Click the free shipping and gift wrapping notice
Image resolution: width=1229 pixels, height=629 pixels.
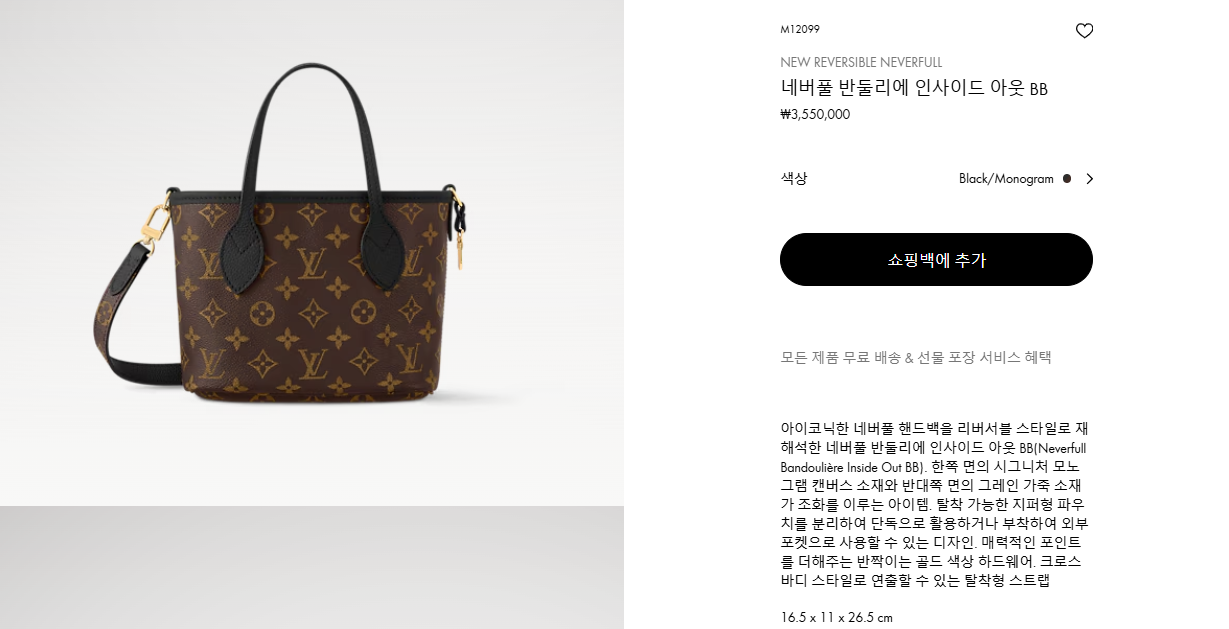[x=916, y=357]
